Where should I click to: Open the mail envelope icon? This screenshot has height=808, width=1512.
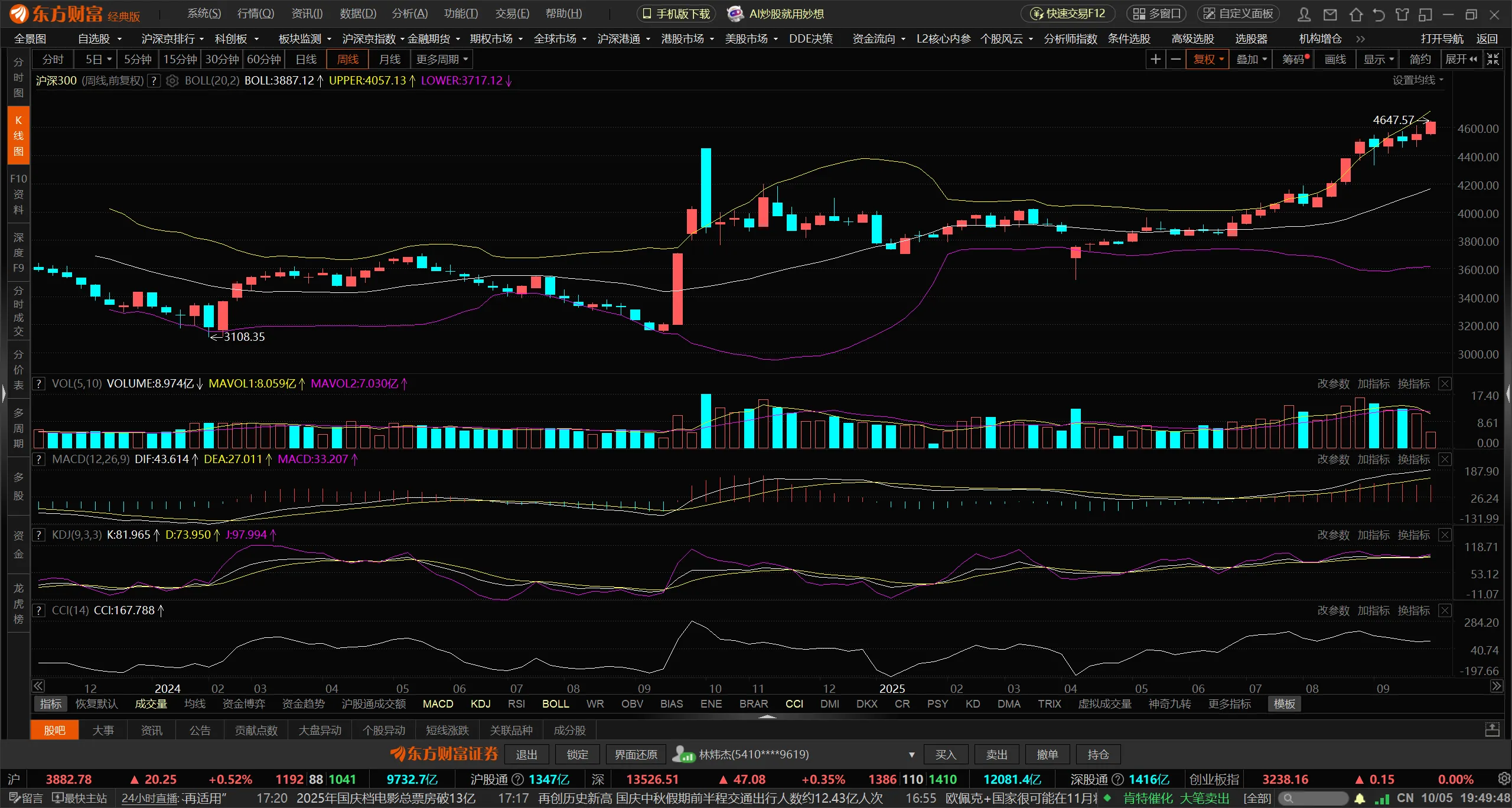pos(1329,14)
